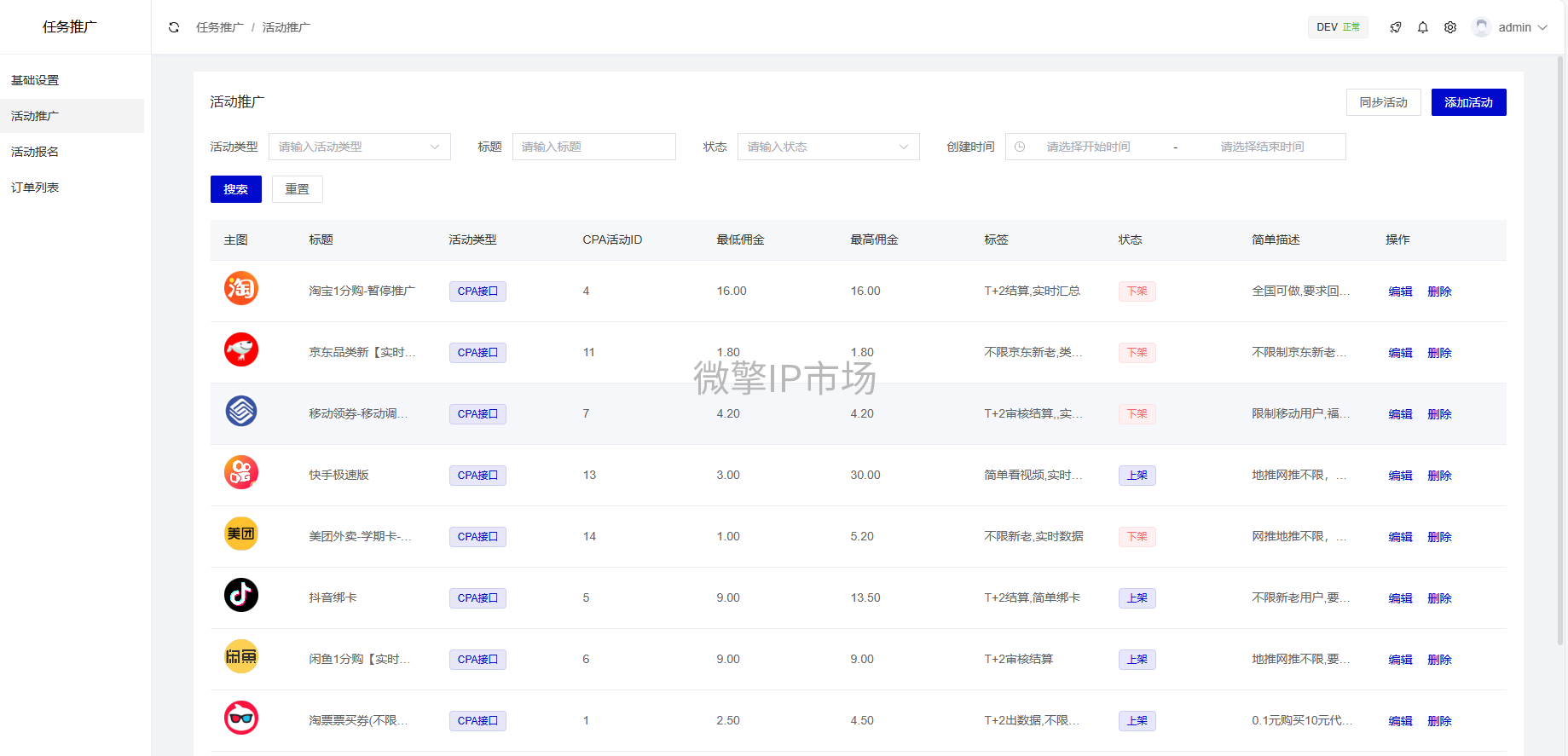The height and width of the screenshot is (756, 1568).
Task: Navigate to 活动报名 sidebar item
Action: click(x=35, y=152)
